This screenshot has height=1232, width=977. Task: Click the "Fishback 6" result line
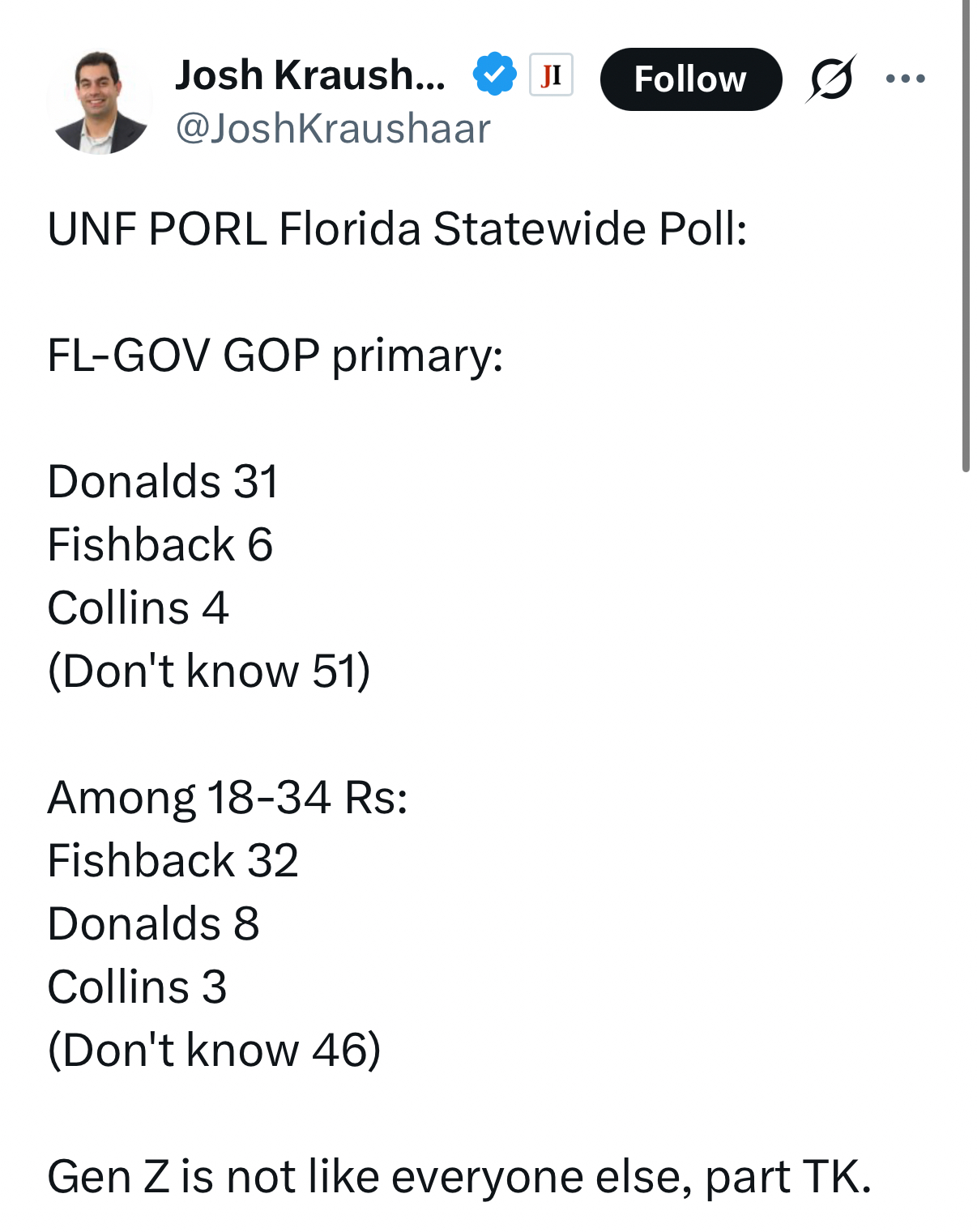(x=160, y=544)
